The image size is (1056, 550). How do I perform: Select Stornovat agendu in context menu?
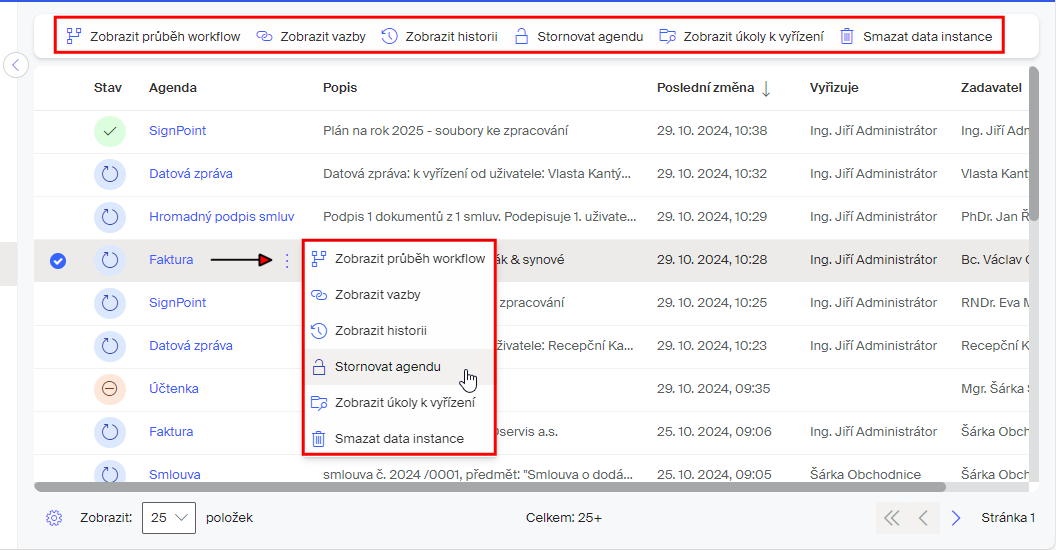(x=387, y=367)
